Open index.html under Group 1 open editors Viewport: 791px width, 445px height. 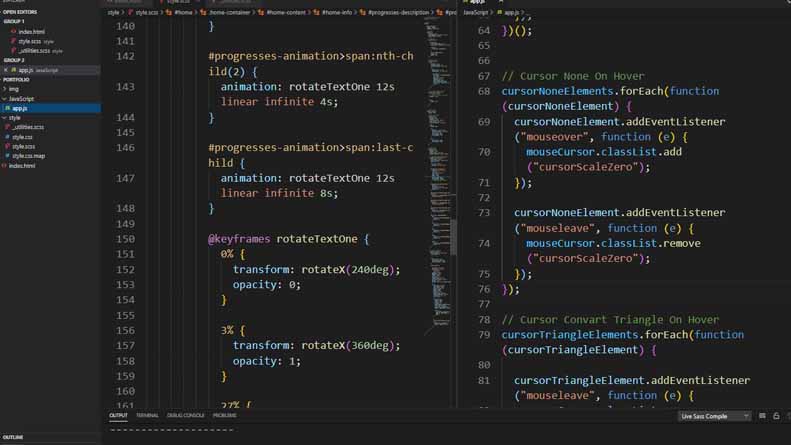(x=31, y=32)
